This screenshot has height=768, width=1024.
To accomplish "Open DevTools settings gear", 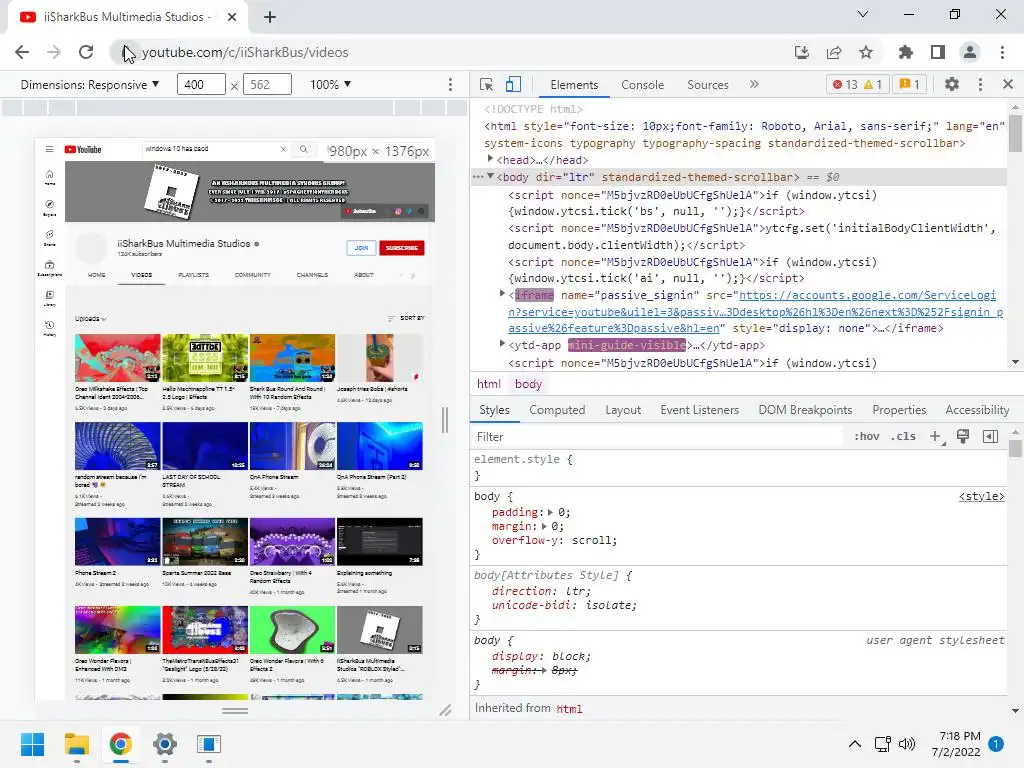I will 952,84.
